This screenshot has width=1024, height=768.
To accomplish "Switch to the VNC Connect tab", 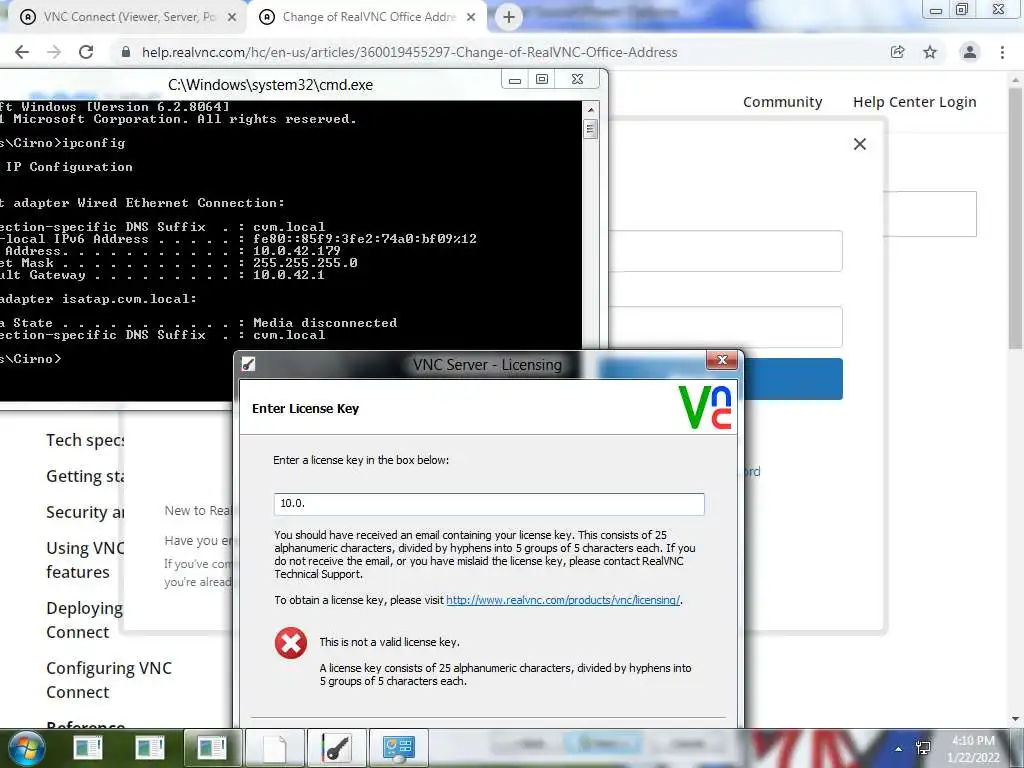I will click(x=128, y=18).
